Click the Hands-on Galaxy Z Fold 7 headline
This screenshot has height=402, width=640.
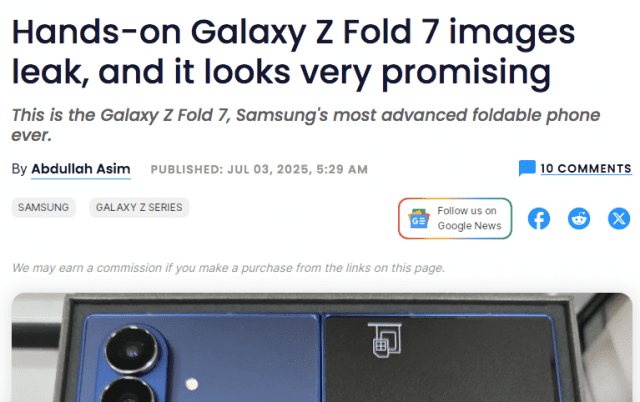(293, 52)
